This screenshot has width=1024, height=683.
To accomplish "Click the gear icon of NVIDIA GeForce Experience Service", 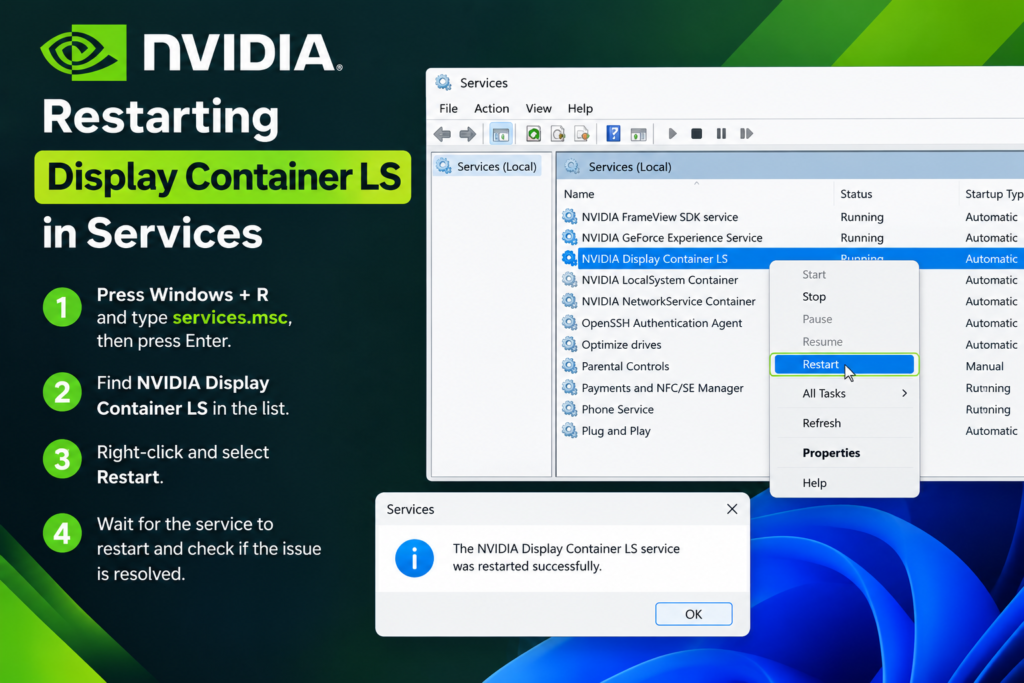I will pos(569,237).
